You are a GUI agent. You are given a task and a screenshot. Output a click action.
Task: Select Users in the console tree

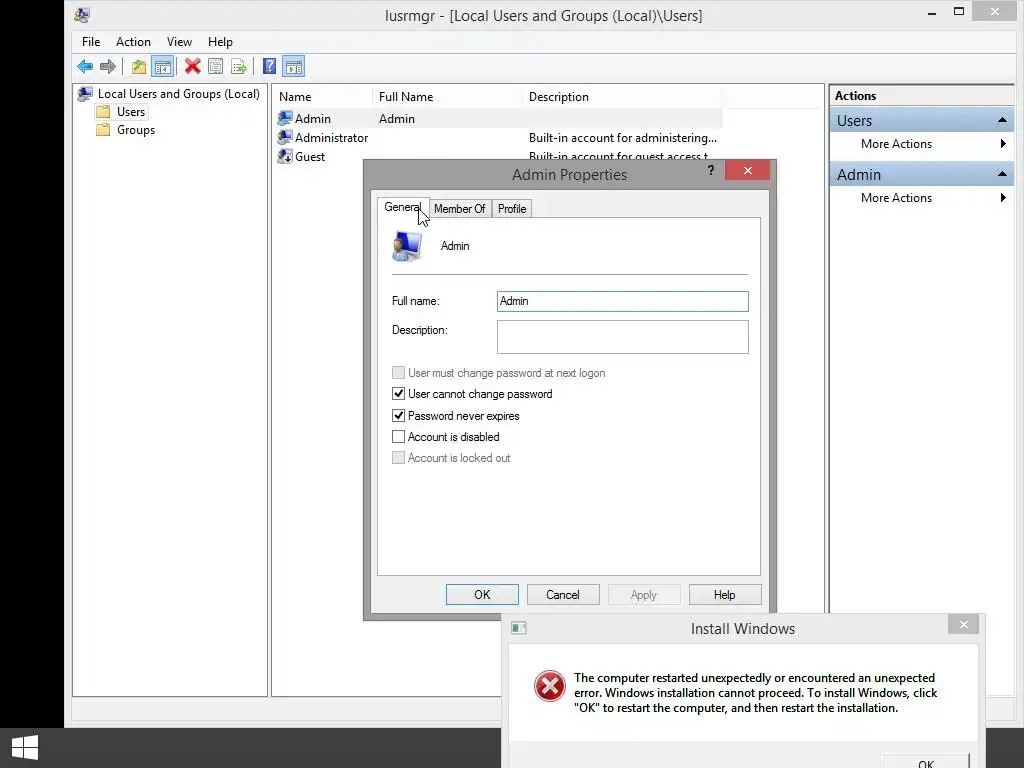[x=131, y=112]
